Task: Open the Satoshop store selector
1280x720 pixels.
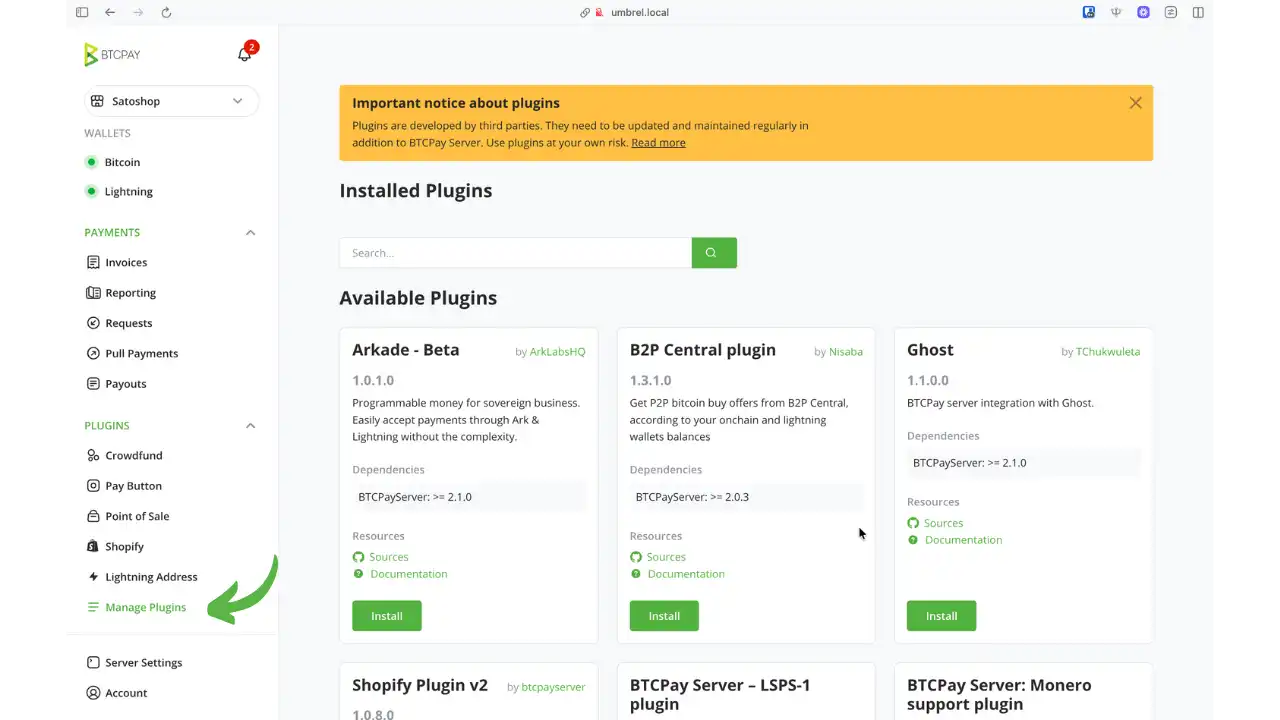Action: 170,101
